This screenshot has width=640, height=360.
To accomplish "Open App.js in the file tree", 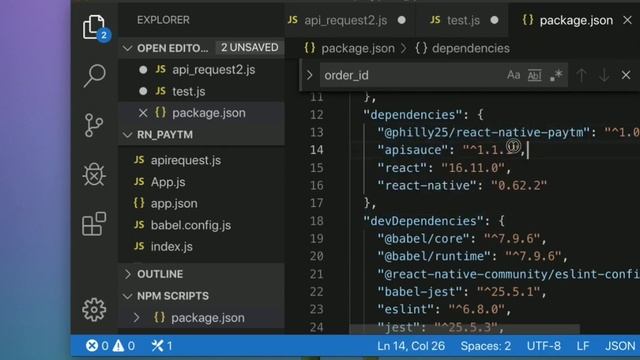I will pyautogui.click(x=168, y=182).
